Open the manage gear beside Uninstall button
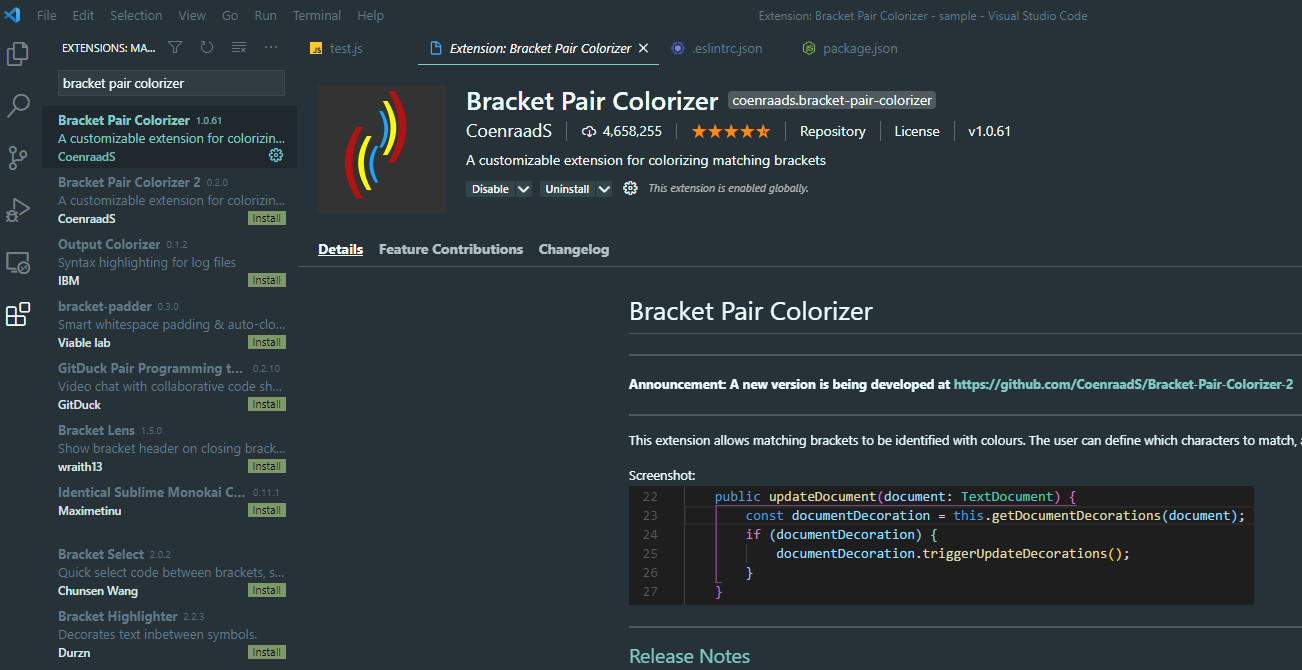The image size is (1302, 670). point(630,188)
